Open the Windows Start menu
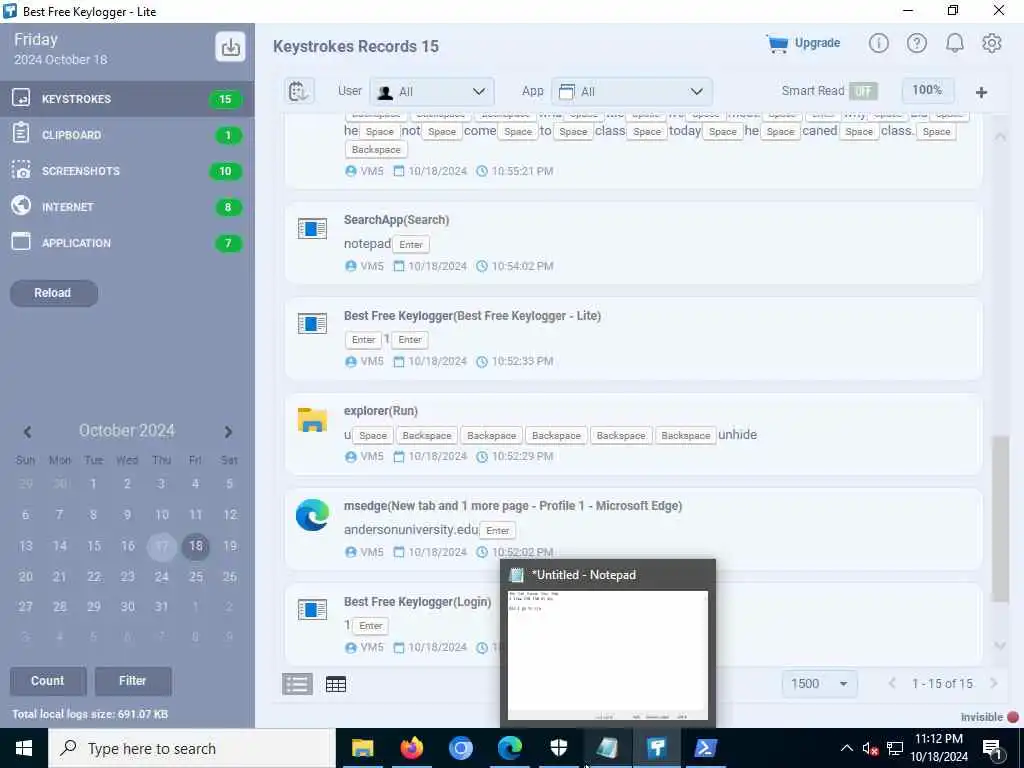Viewport: 1024px width, 768px height. 24,748
